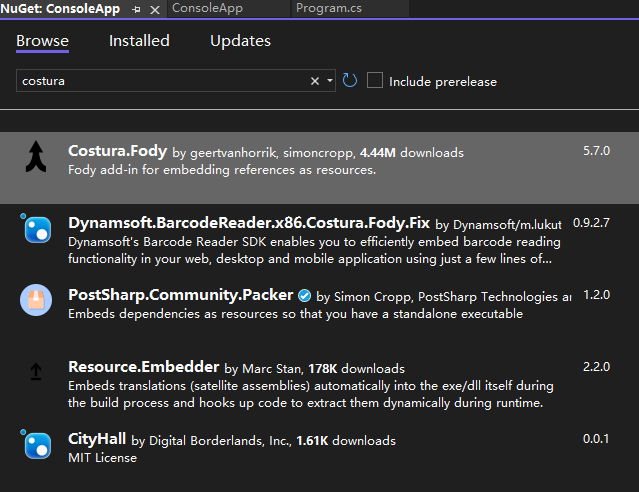The width and height of the screenshot is (639, 492).
Task: Pin the NuGet: ConsoleApp tab
Action: (x=137, y=9)
